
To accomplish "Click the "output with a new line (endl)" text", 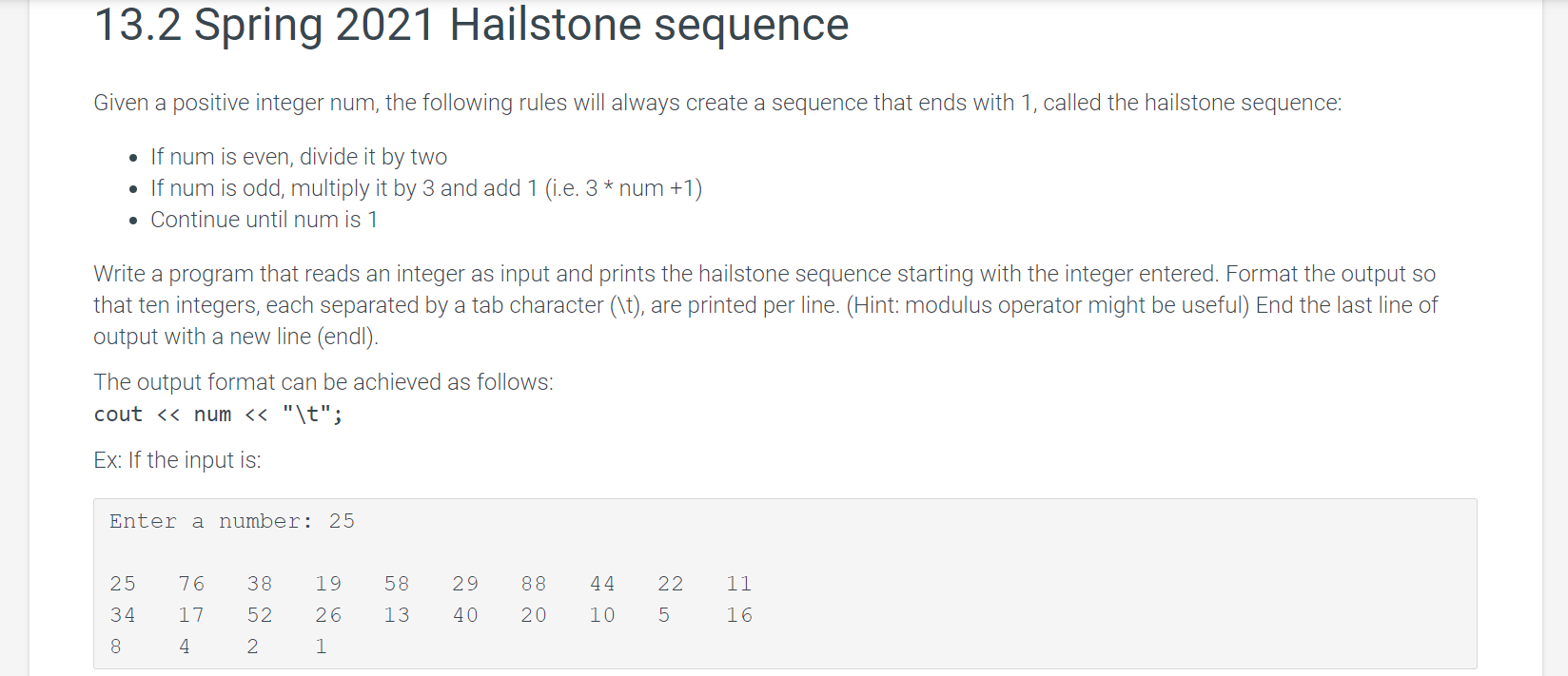I will 236,337.
